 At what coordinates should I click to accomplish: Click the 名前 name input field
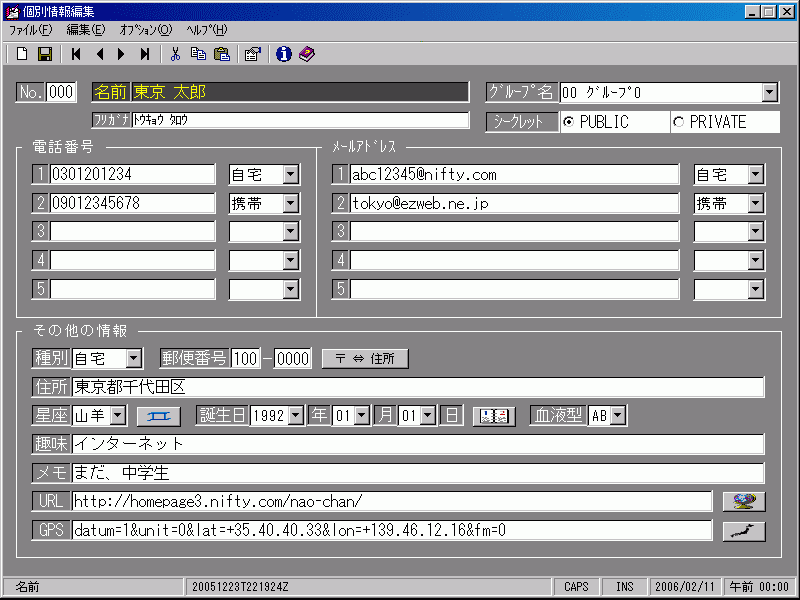[300, 92]
